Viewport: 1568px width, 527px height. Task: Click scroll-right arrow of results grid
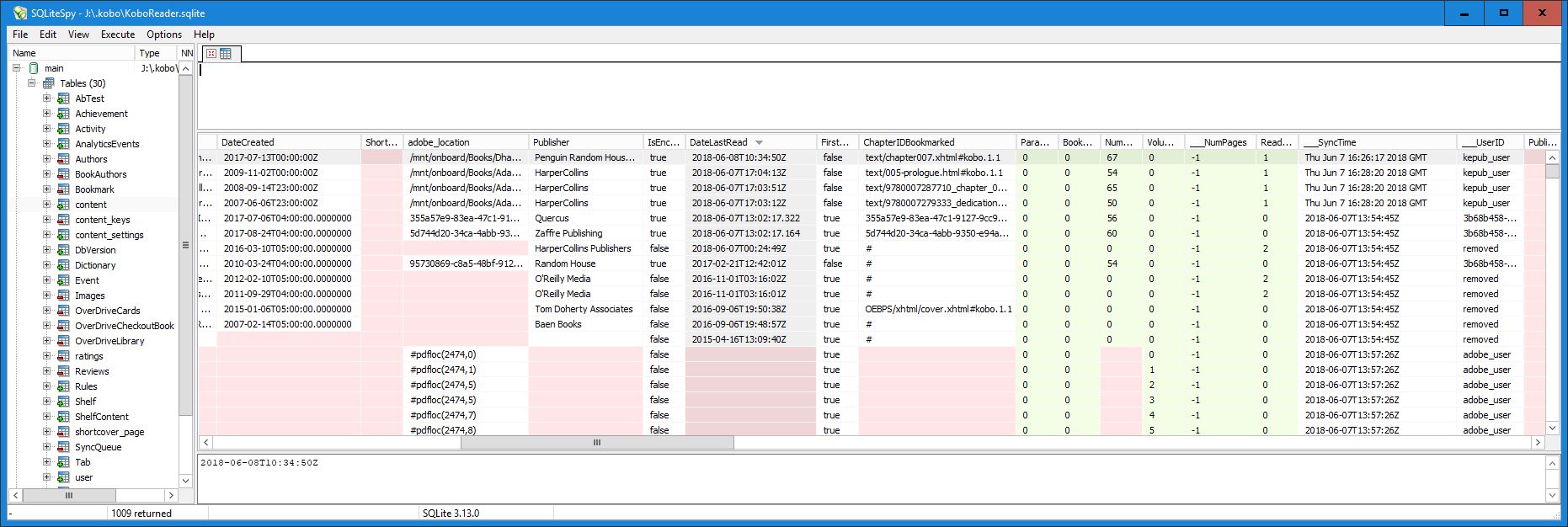pyautogui.click(x=1538, y=442)
